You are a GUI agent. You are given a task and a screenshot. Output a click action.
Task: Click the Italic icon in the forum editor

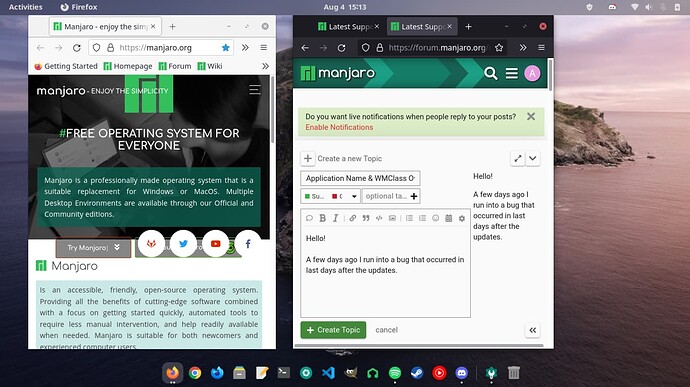pos(335,218)
